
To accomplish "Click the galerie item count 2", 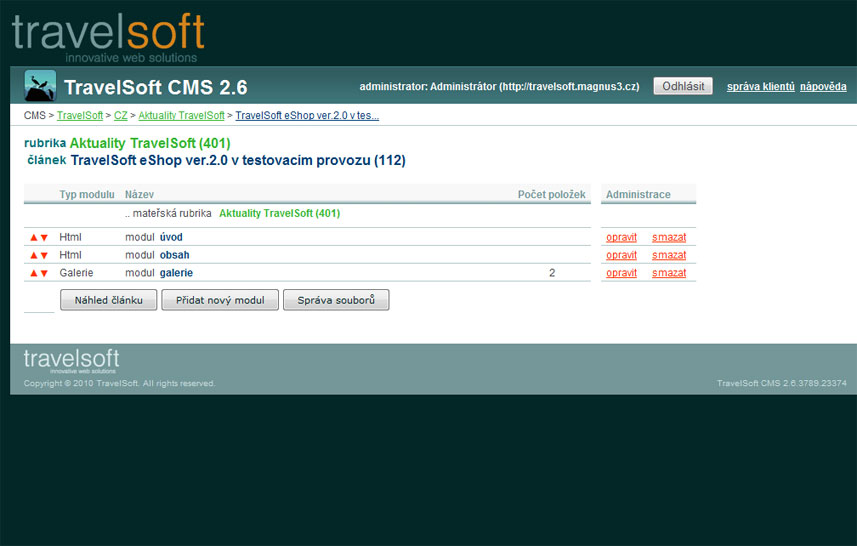I will 552,273.
